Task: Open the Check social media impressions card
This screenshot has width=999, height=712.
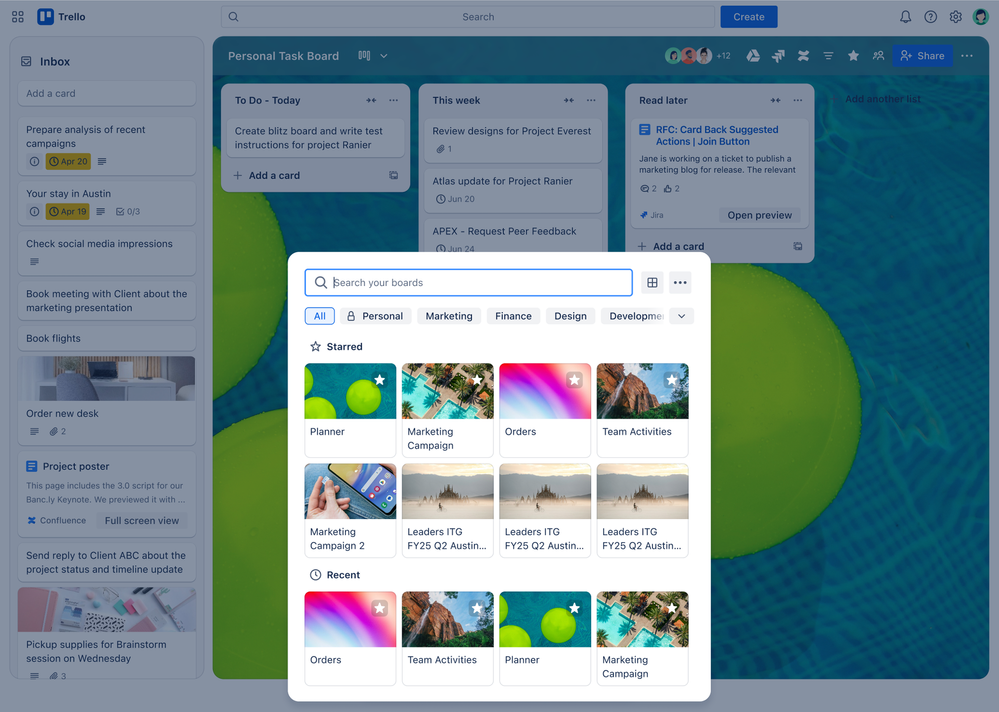Action: (107, 253)
